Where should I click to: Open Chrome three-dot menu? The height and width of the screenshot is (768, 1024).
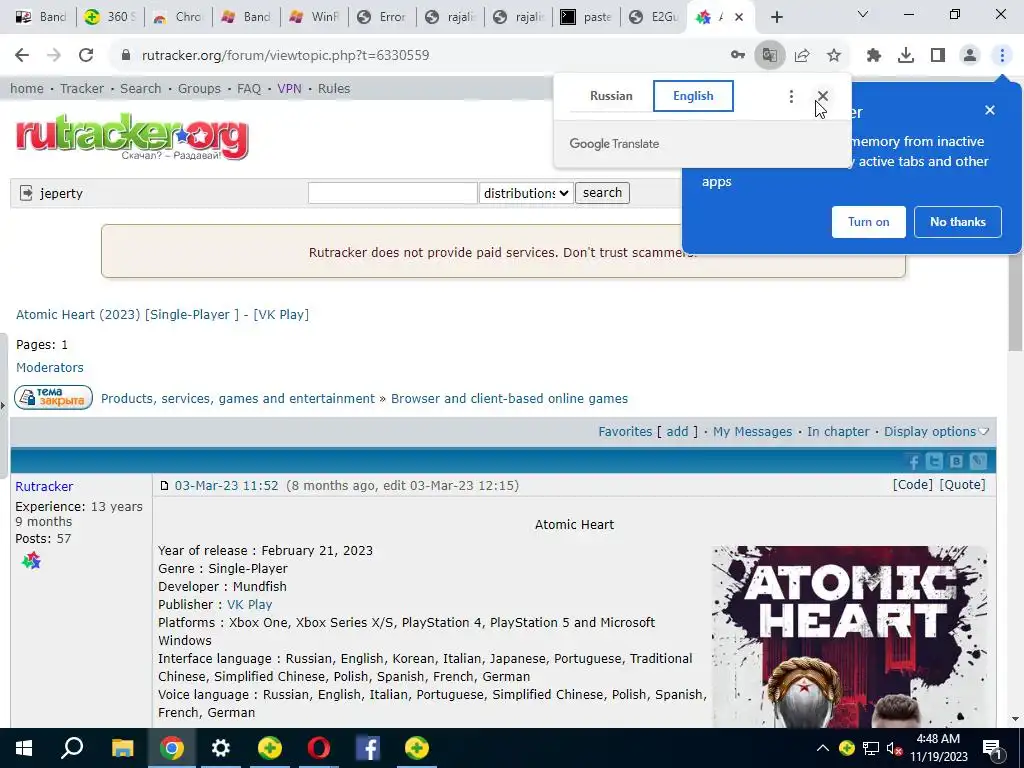click(x=1002, y=56)
